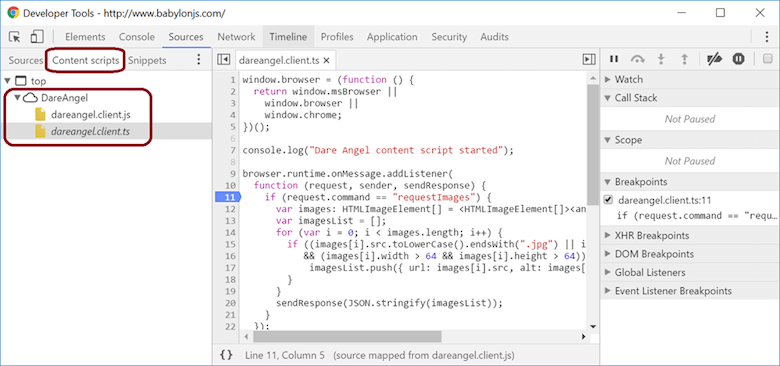780x366 pixels.
Task: Collapse the Breakpoints section
Action: pyautogui.click(x=607, y=182)
